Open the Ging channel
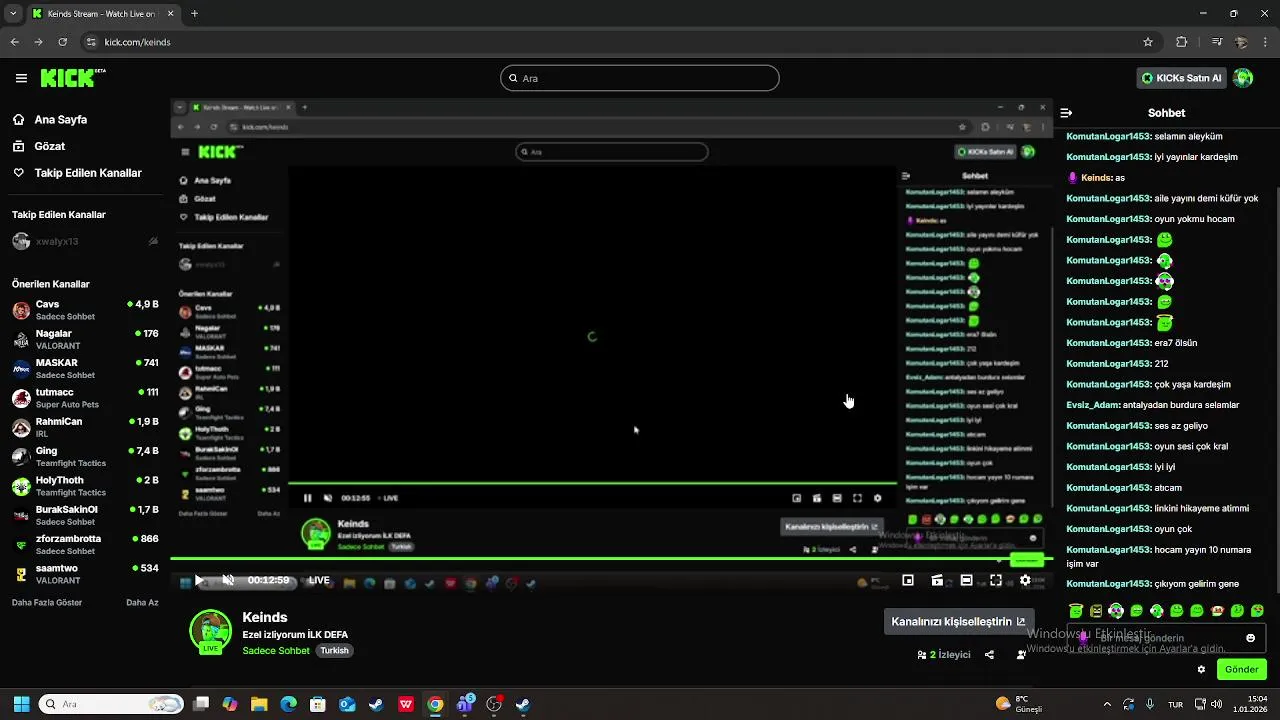The image size is (1280, 720). tap(85, 456)
